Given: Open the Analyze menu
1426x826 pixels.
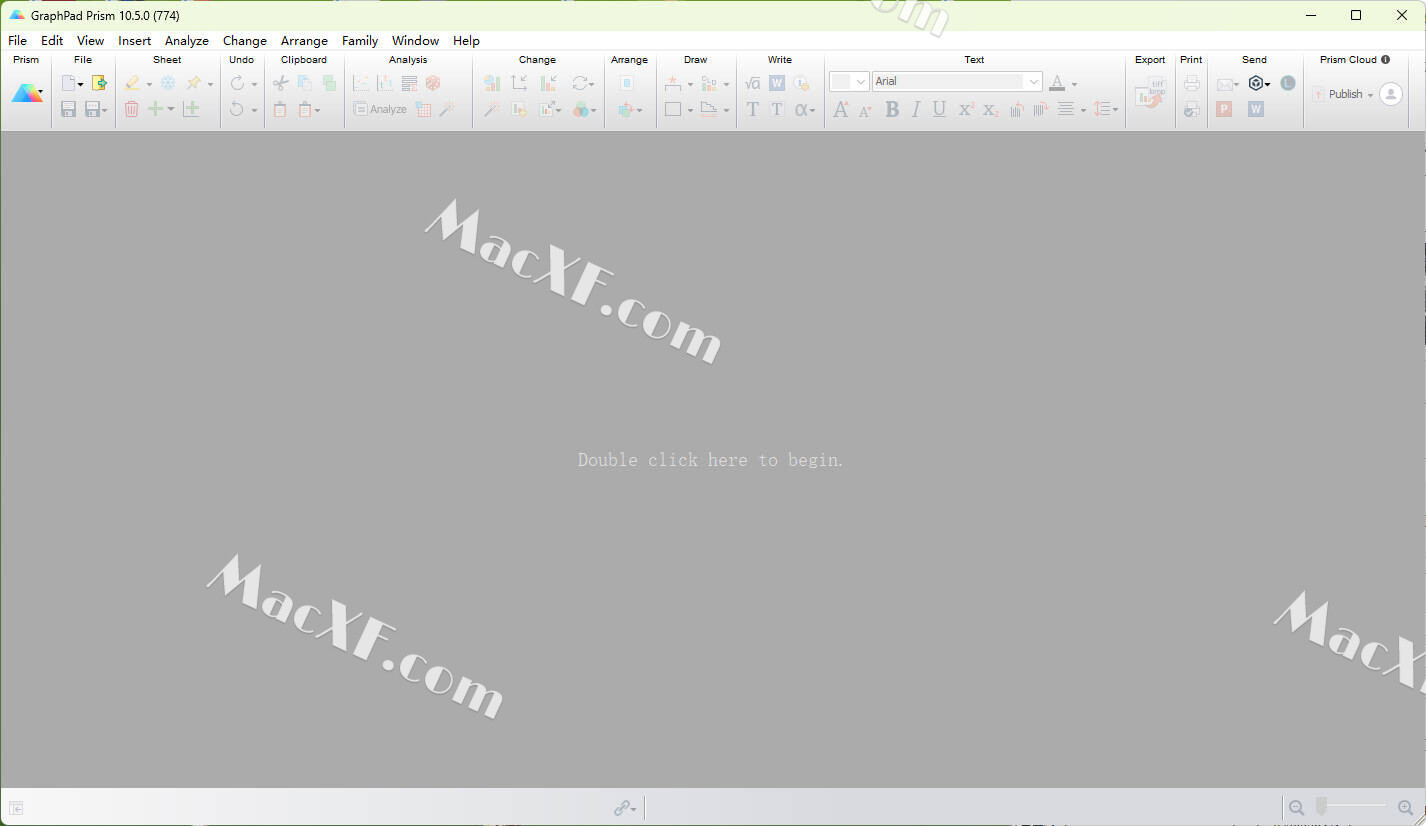Looking at the screenshot, I should tap(187, 40).
